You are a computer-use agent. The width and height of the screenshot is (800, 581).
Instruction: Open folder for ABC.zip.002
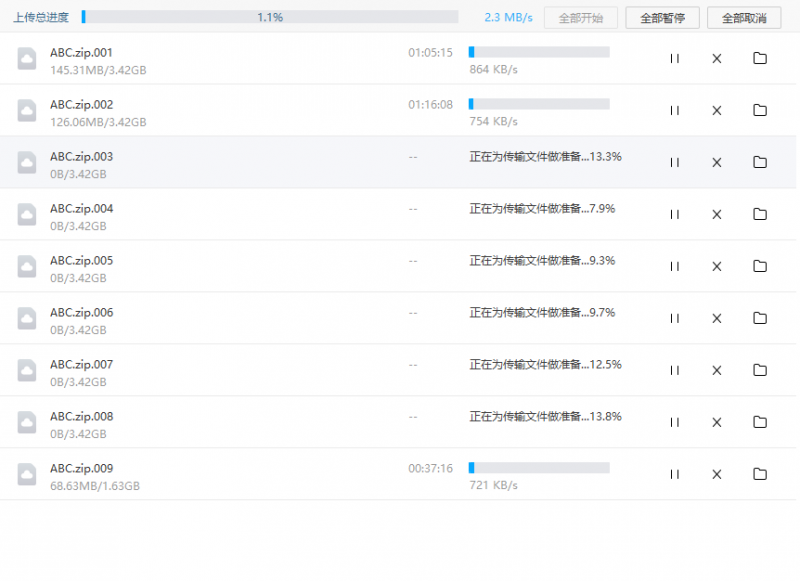[760, 111]
